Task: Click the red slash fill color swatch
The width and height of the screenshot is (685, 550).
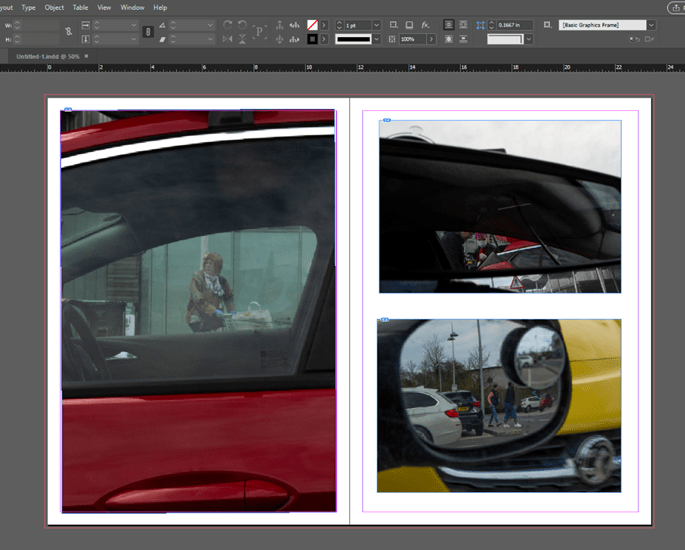Action: pyautogui.click(x=313, y=24)
